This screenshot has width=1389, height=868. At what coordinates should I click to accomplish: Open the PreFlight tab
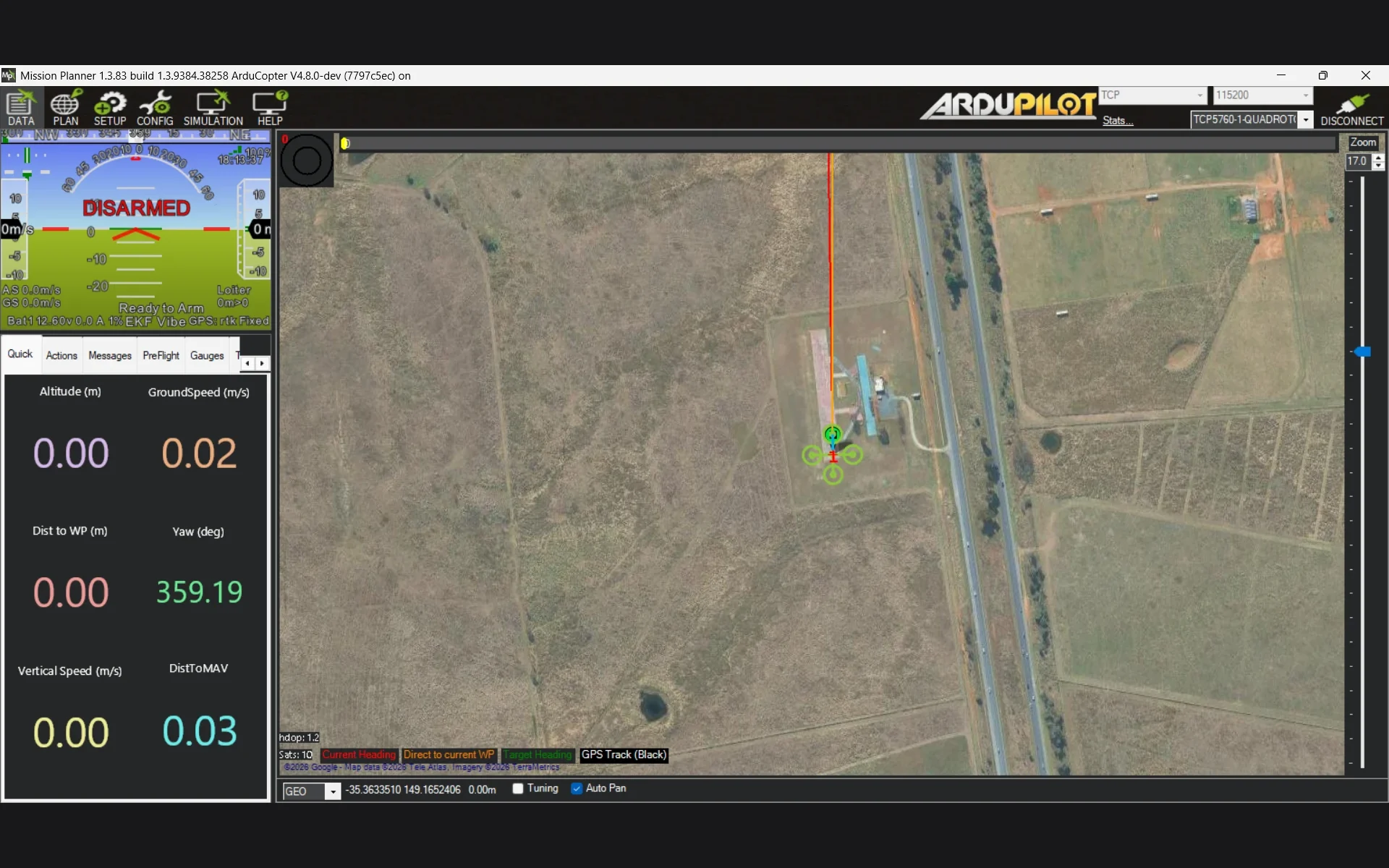[x=161, y=355]
